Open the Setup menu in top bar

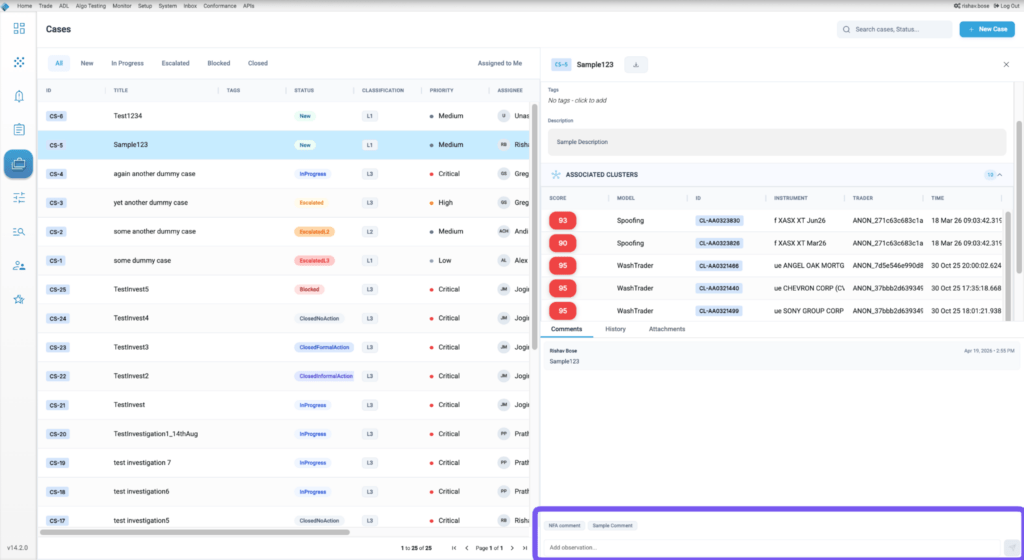coord(145,6)
